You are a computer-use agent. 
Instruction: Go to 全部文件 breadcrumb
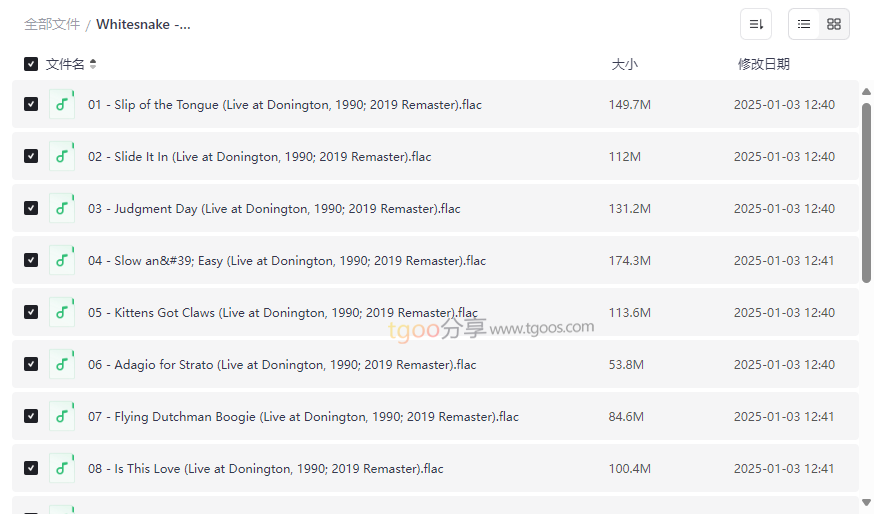click(52, 24)
